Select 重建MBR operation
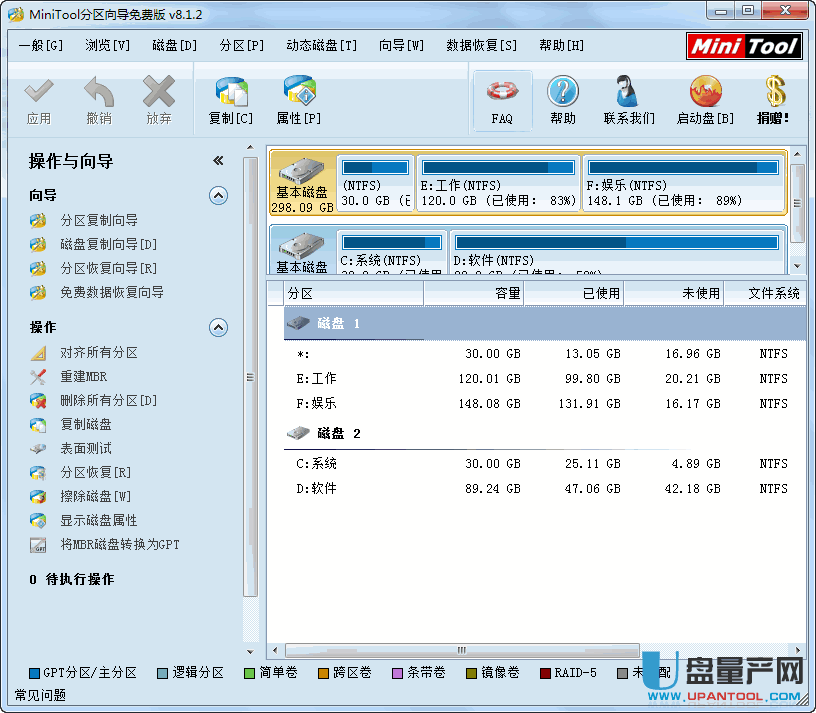This screenshot has height=713, width=816. (x=83, y=377)
